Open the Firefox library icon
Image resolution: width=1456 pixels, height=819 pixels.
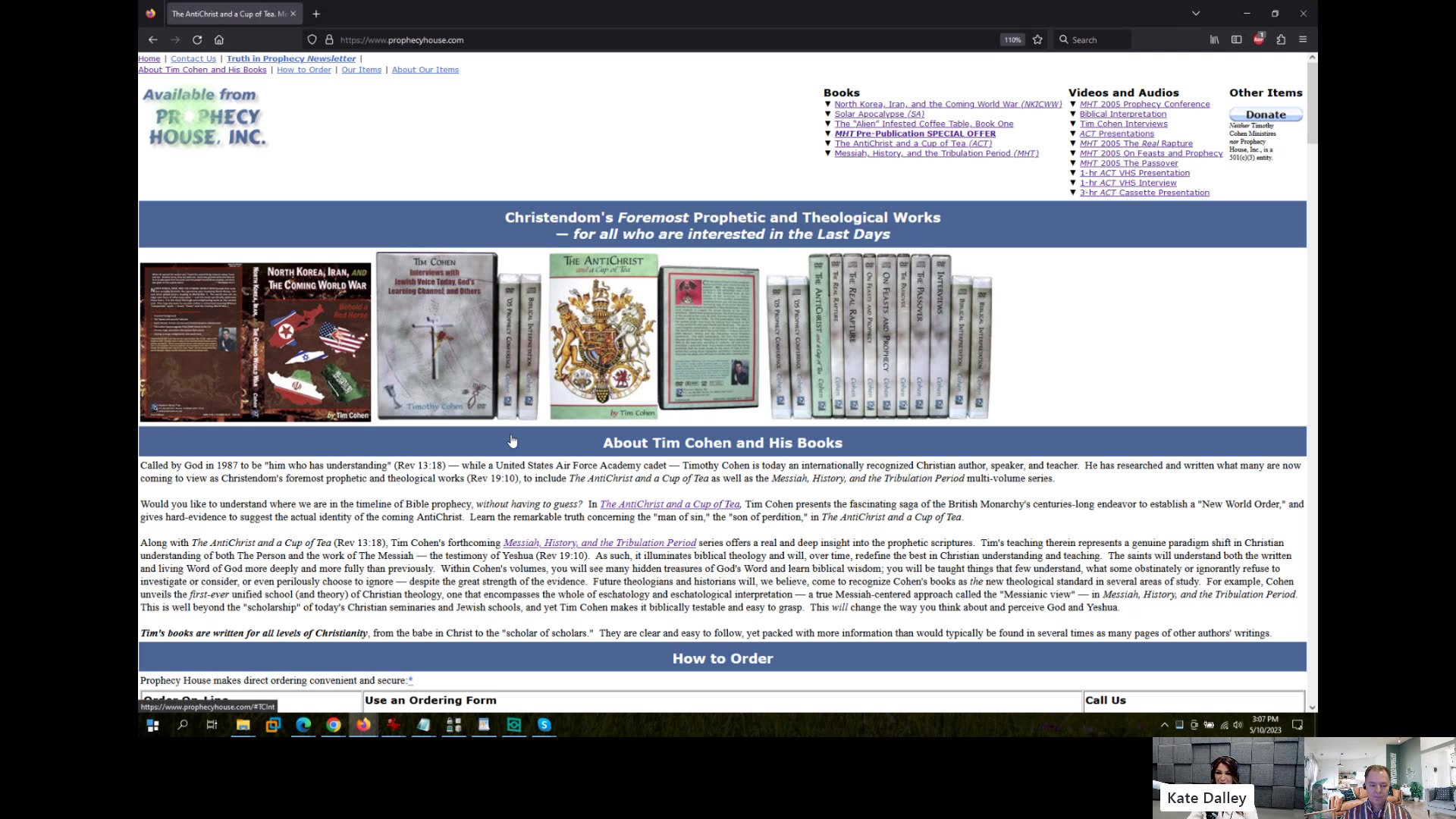[x=1214, y=39]
